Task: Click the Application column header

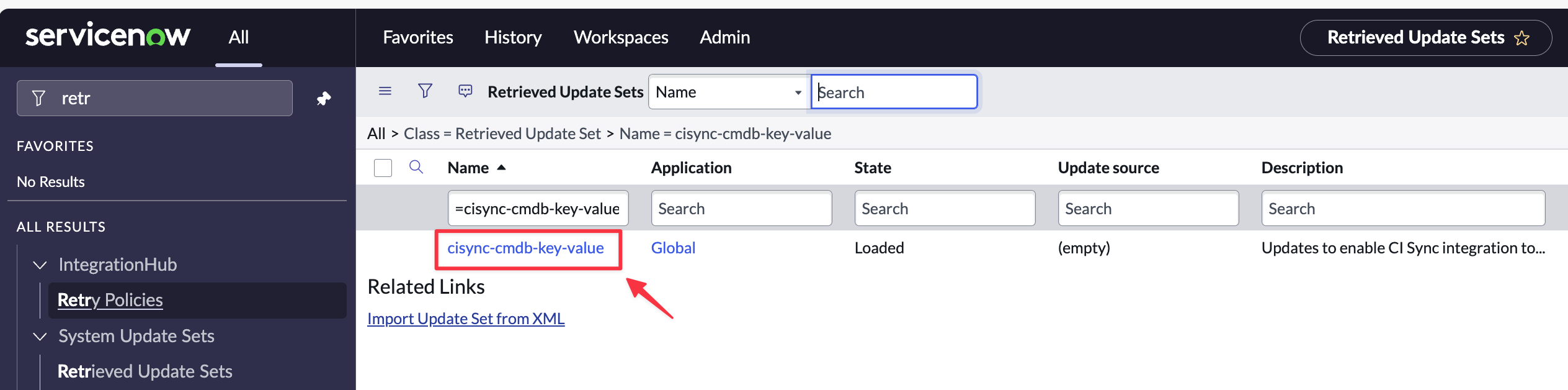Action: [692, 168]
